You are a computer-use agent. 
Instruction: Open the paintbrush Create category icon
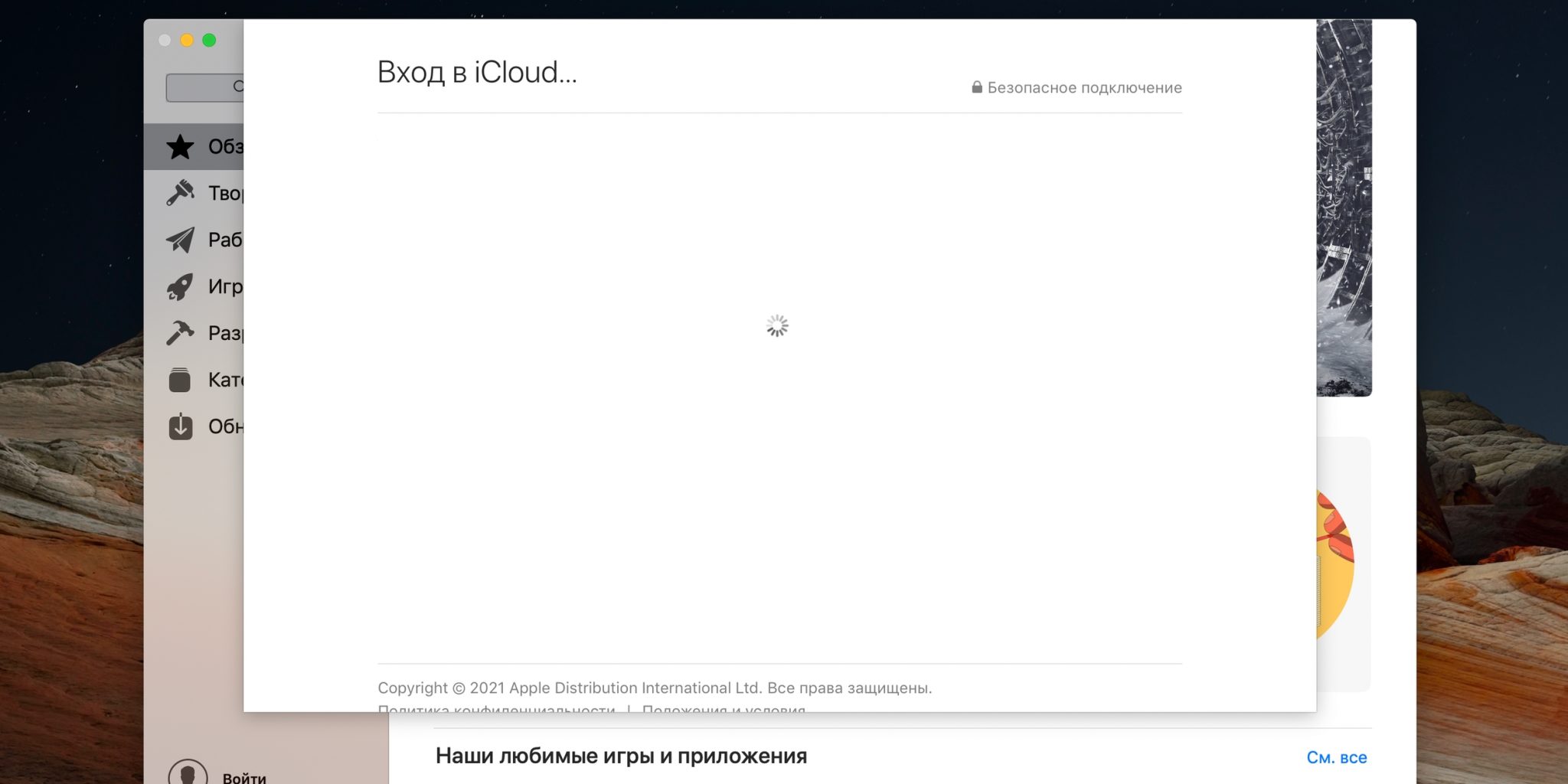point(180,193)
